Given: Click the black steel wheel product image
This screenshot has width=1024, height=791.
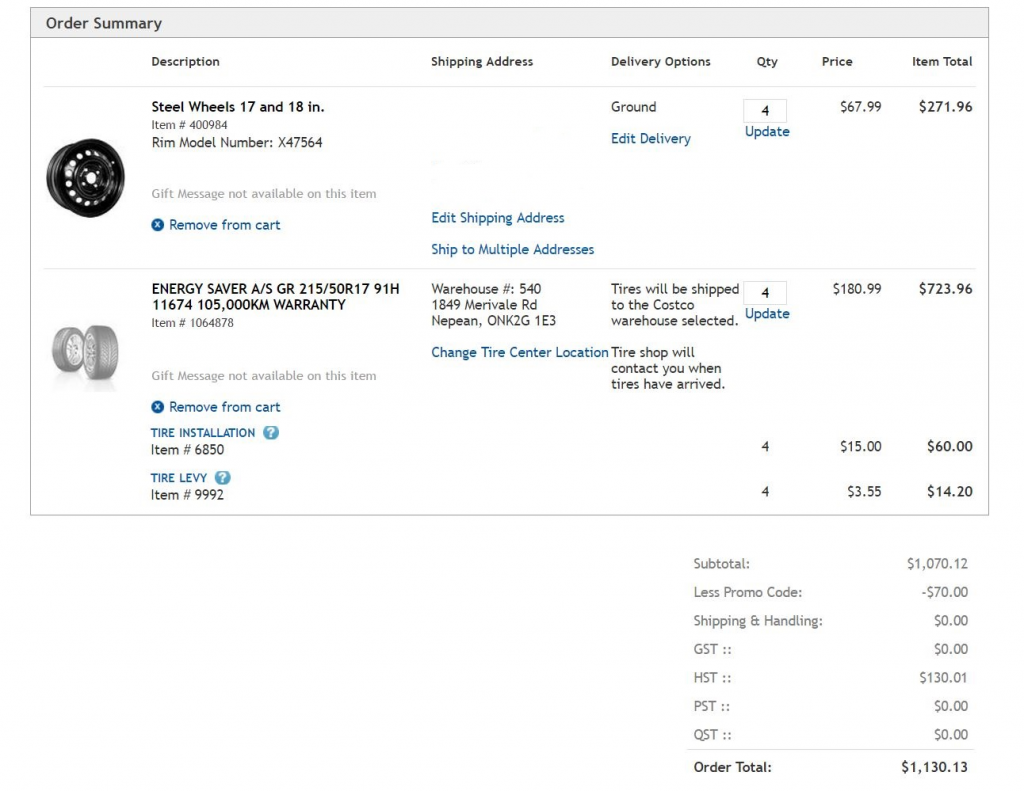Looking at the screenshot, I should (86, 178).
